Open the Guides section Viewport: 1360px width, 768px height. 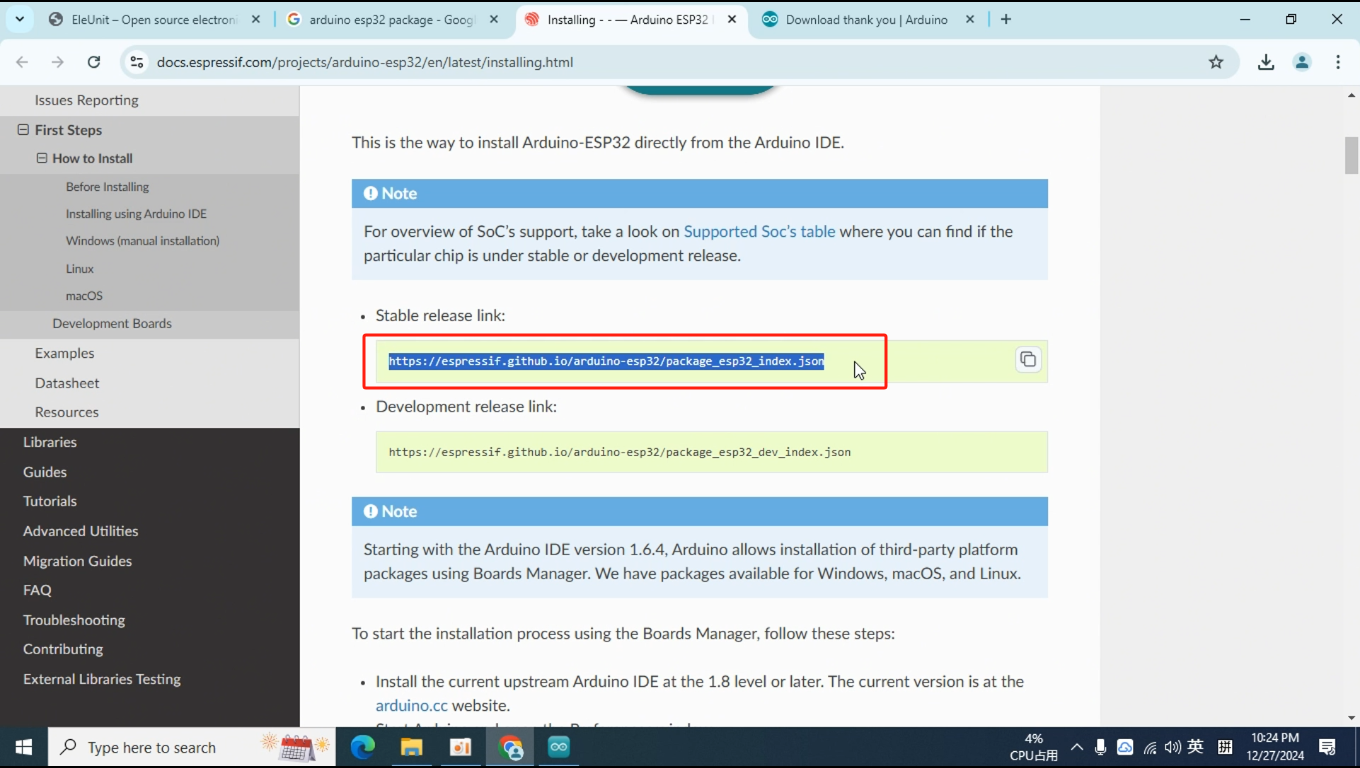45,472
